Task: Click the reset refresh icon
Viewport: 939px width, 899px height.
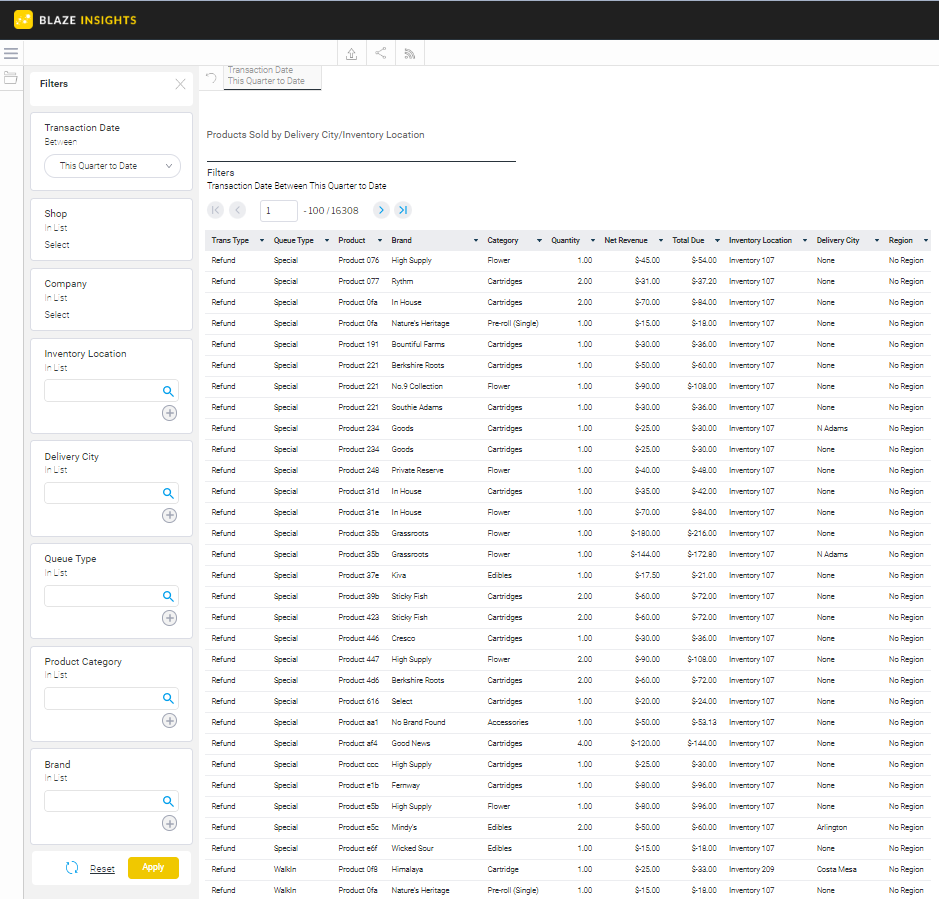Action: [x=72, y=868]
